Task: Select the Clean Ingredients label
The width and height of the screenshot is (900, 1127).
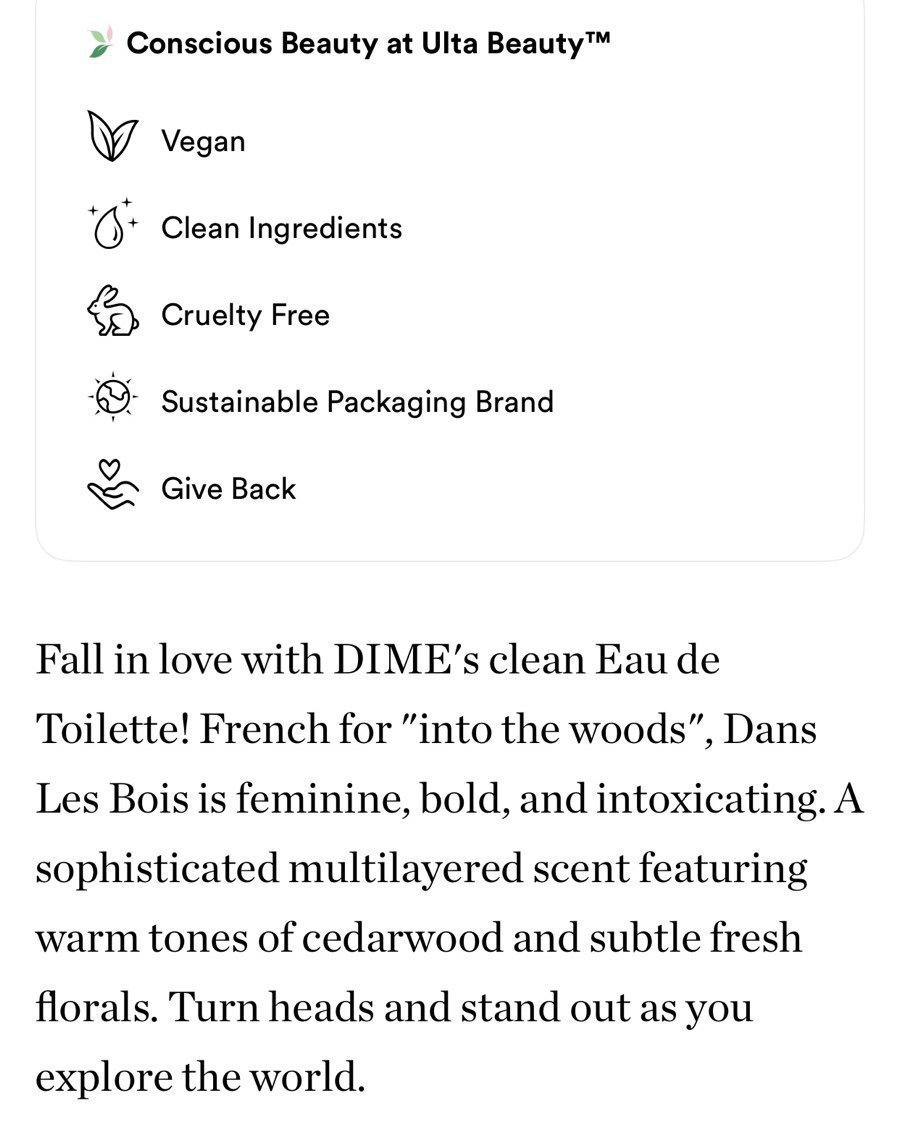Action: (282, 228)
